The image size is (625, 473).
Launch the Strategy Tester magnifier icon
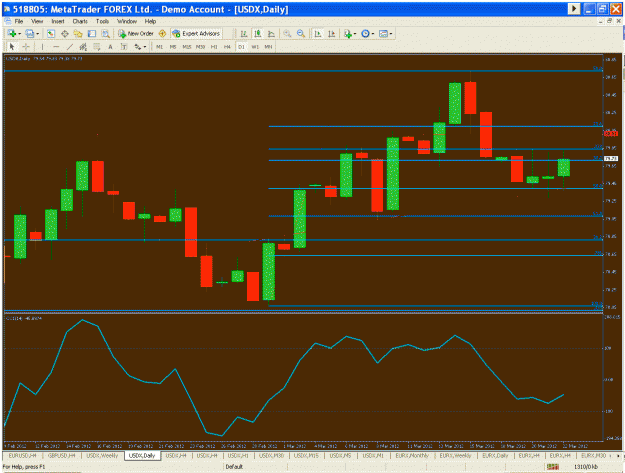click(x=106, y=34)
